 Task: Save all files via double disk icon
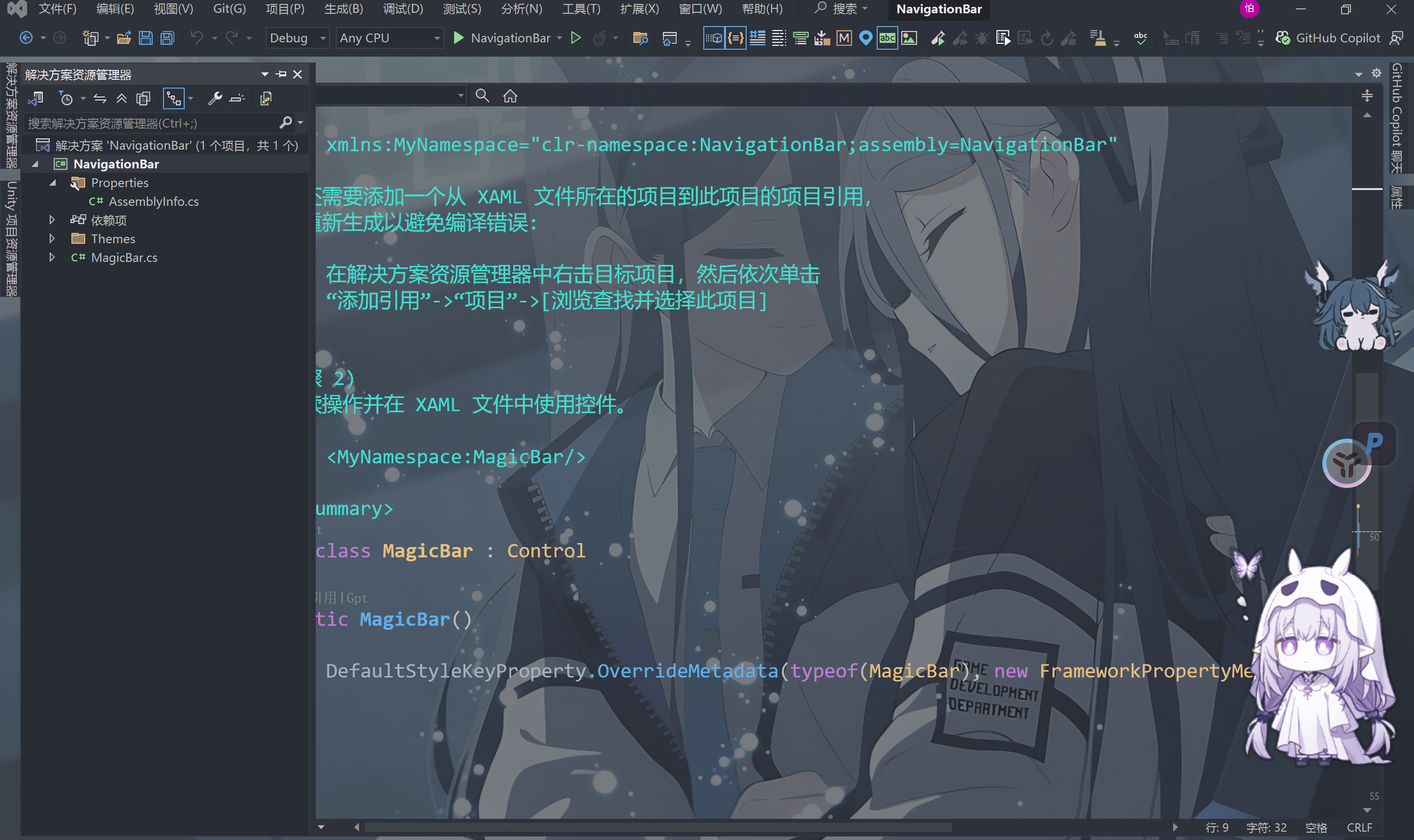[167, 38]
